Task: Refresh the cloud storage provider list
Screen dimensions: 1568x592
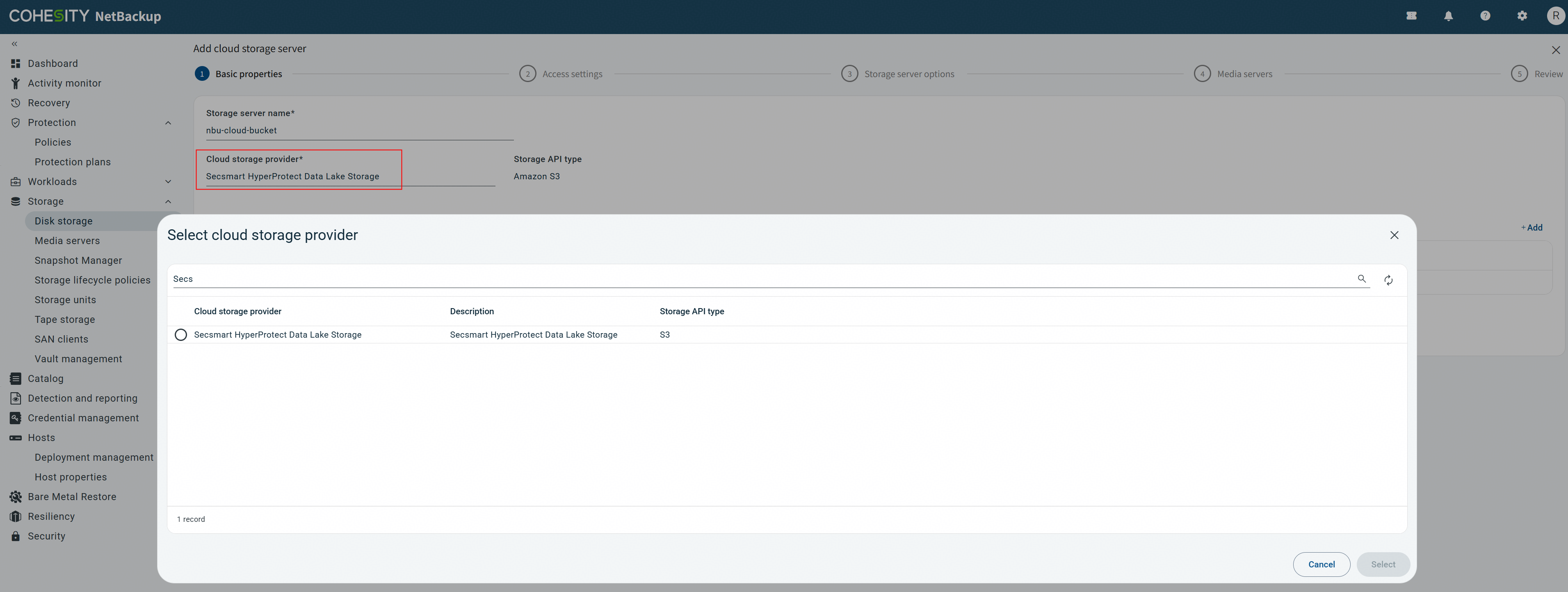Action: point(1388,280)
